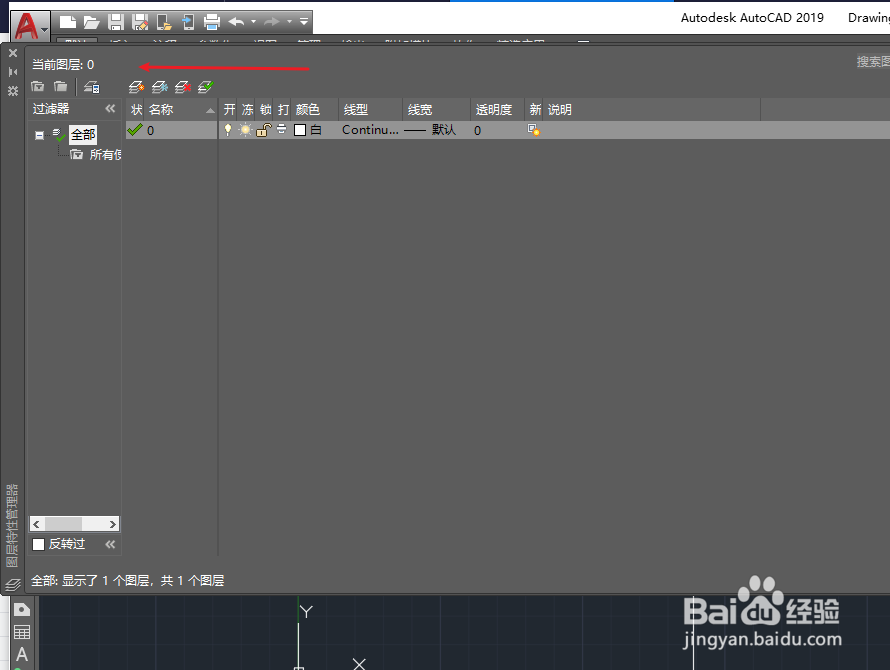Screen dimensions: 890x670
Task: Enable the 反转过滤器 invert filter checkbox
Action: coord(39,545)
